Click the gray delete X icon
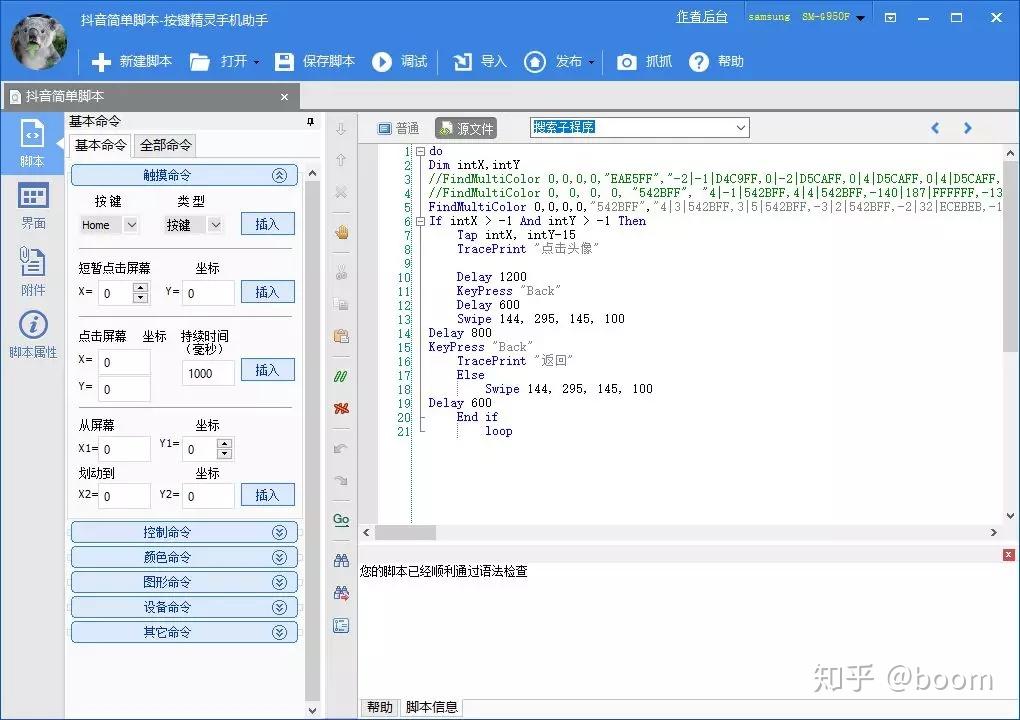This screenshot has height=720, width=1020. coord(341,193)
